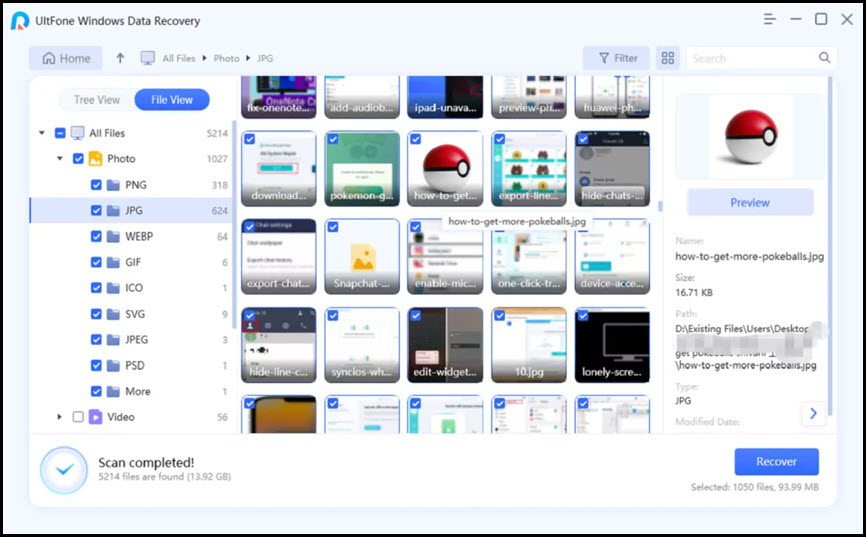Uncheck the PNG checkbox
Screen dimensions: 866x537
(x=96, y=185)
